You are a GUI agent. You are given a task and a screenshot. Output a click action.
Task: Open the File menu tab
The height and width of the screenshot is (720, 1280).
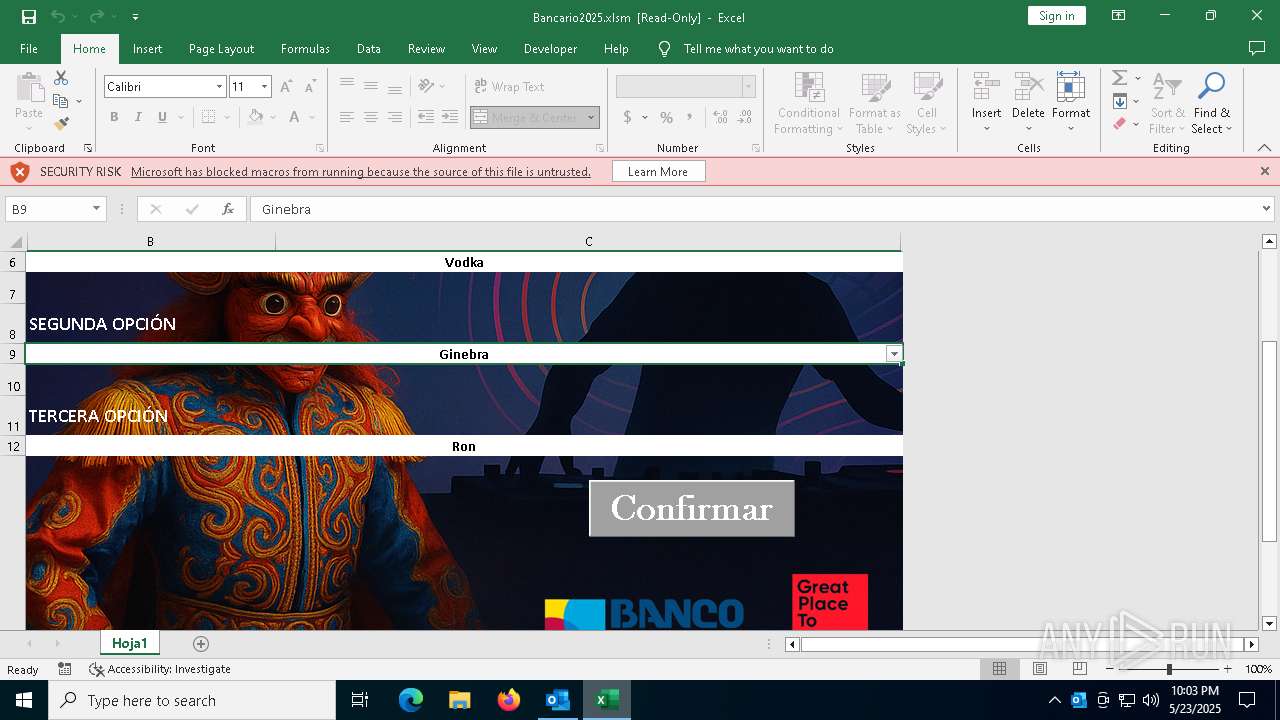point(29,49)
